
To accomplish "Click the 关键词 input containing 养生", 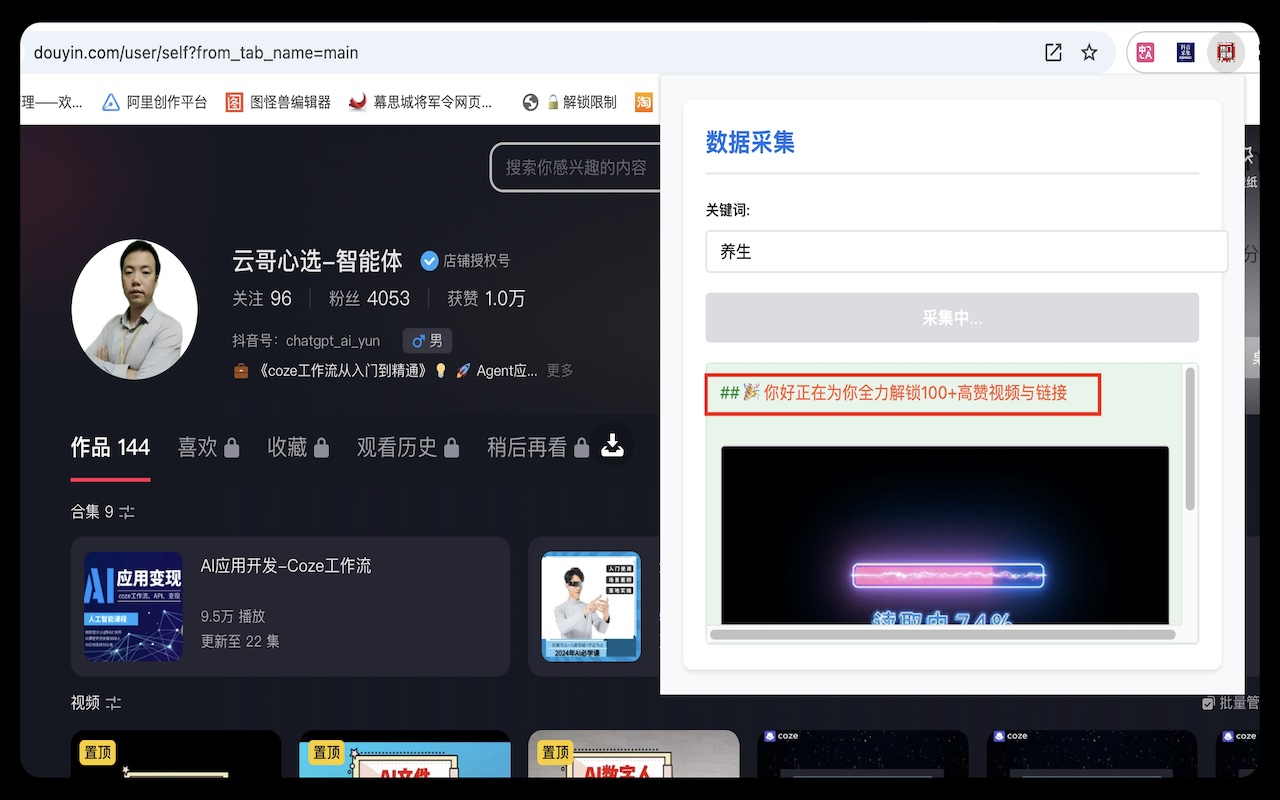I will point(966,251).
